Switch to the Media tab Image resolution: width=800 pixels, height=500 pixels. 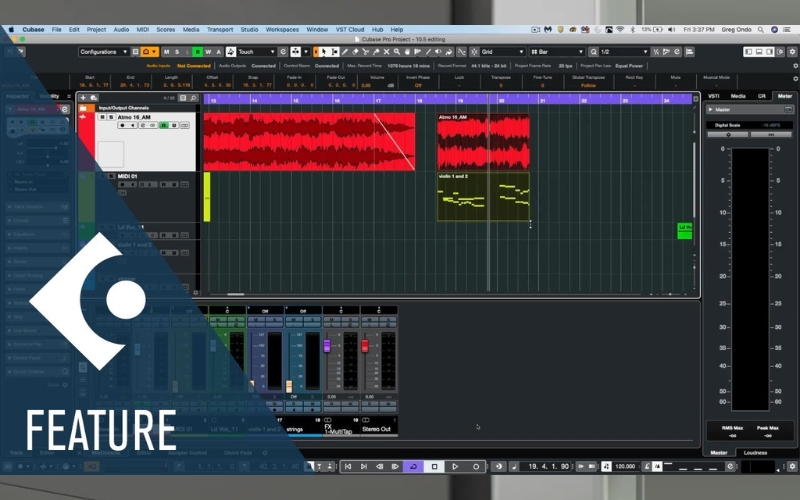coord(738,96)
